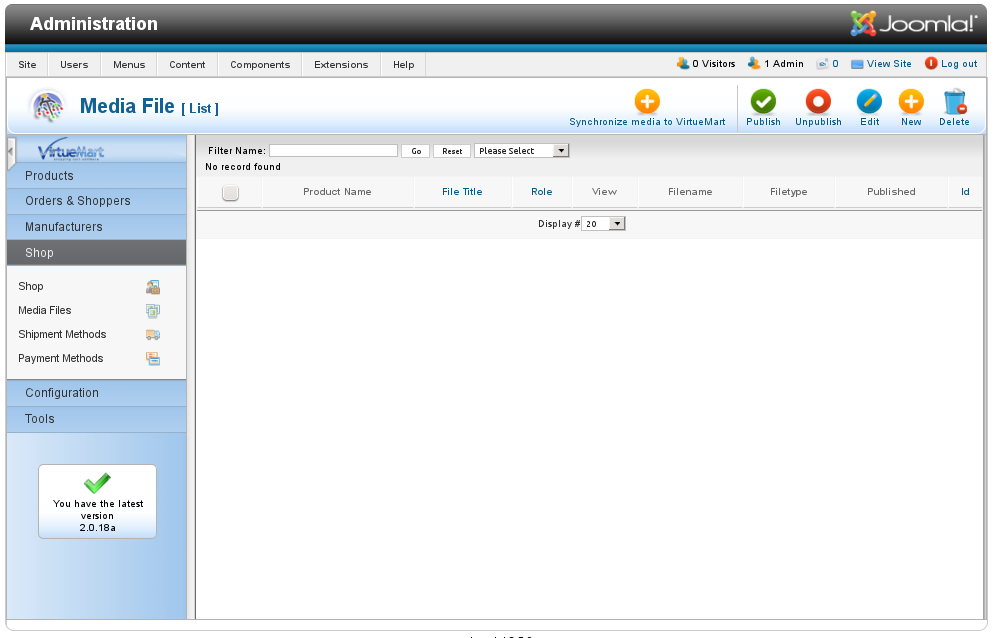
Task: Click the Payment Methods sidebar icon
Action: [153, 359]
